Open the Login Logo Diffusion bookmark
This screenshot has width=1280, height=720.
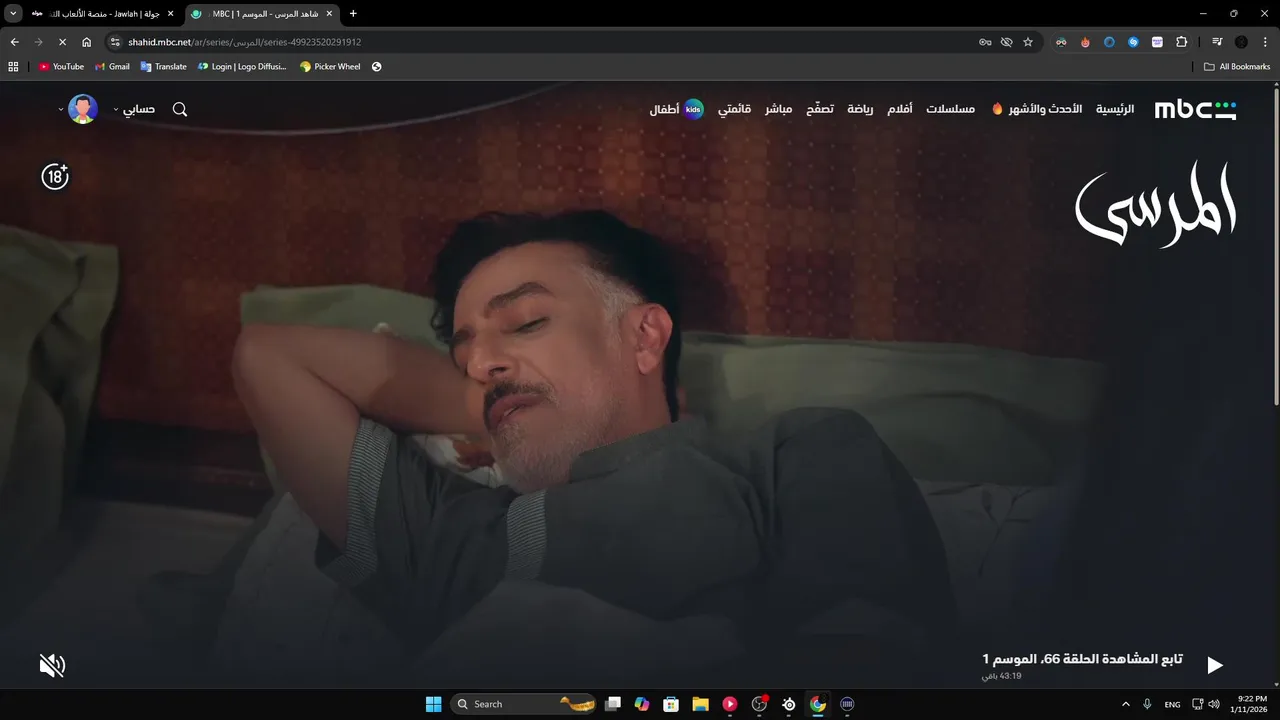click(242, 67)
